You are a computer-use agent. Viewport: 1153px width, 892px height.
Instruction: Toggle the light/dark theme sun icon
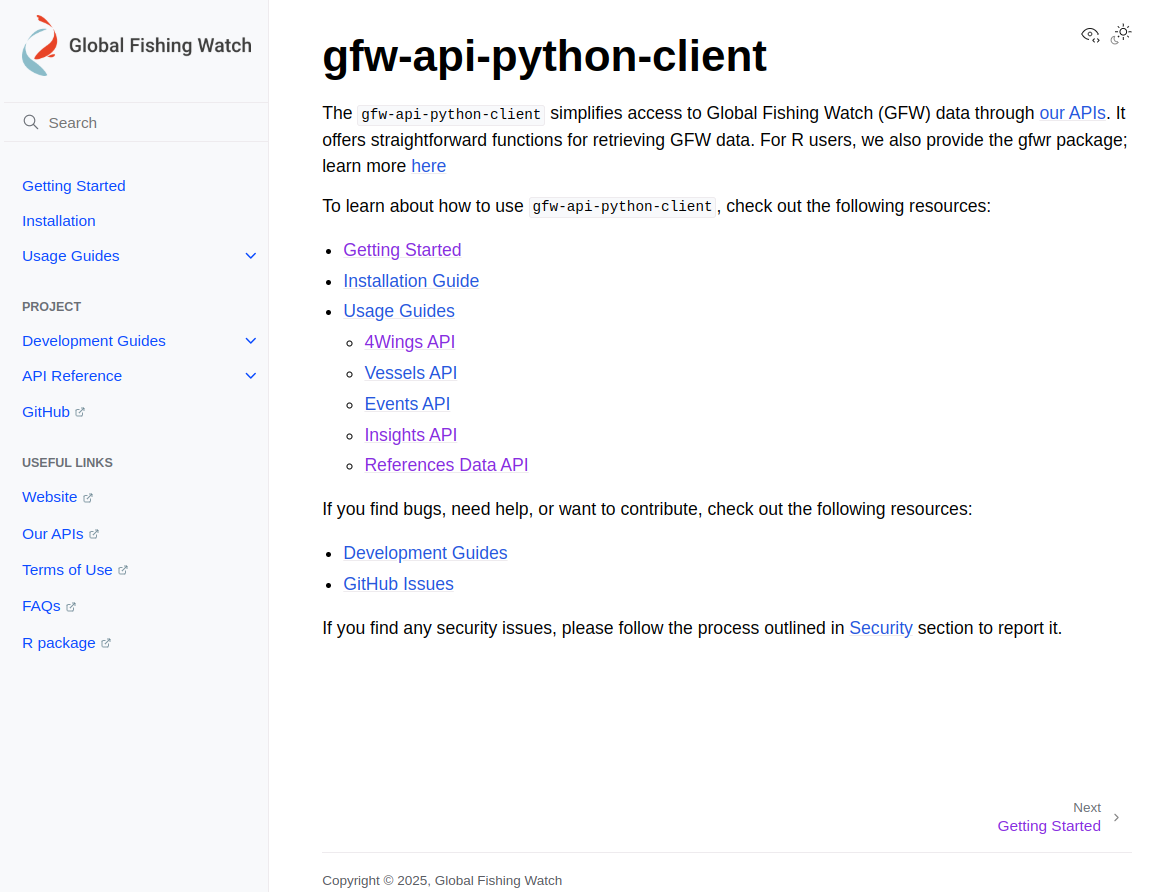point(1121,34)
